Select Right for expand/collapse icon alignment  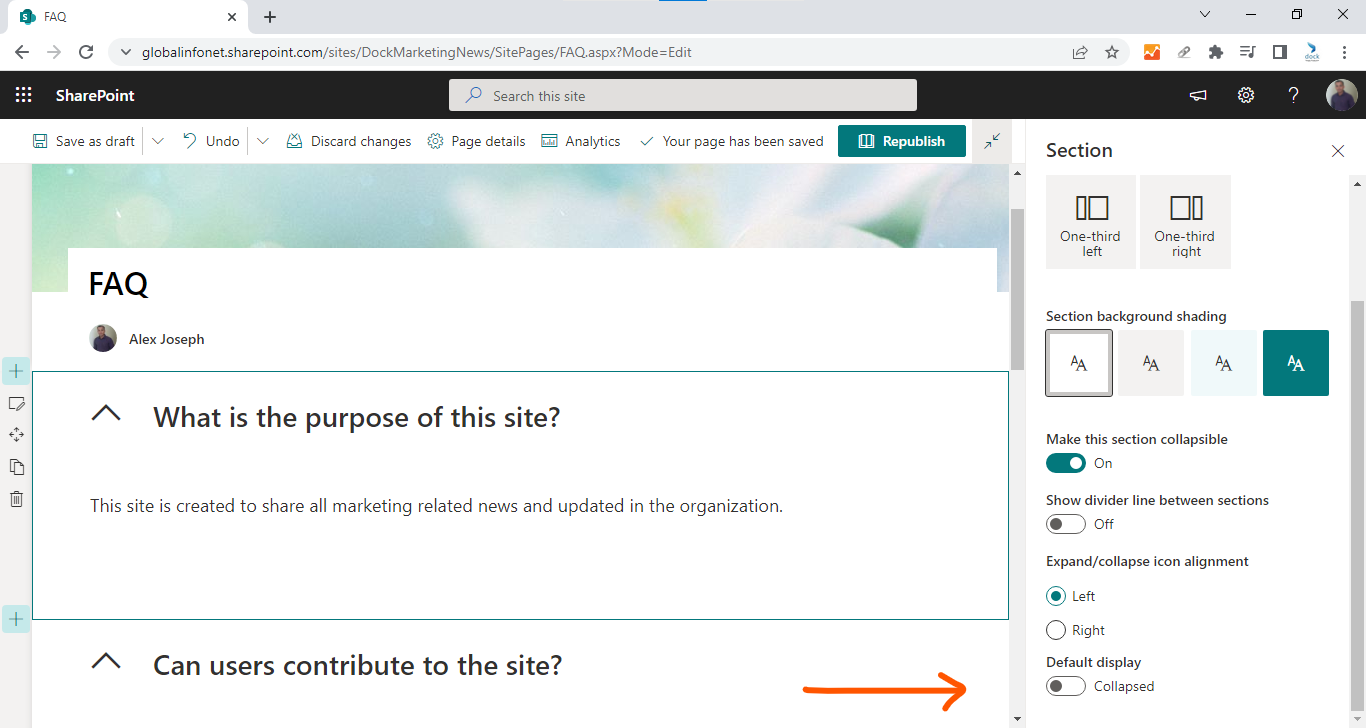tap(1055, 630)
